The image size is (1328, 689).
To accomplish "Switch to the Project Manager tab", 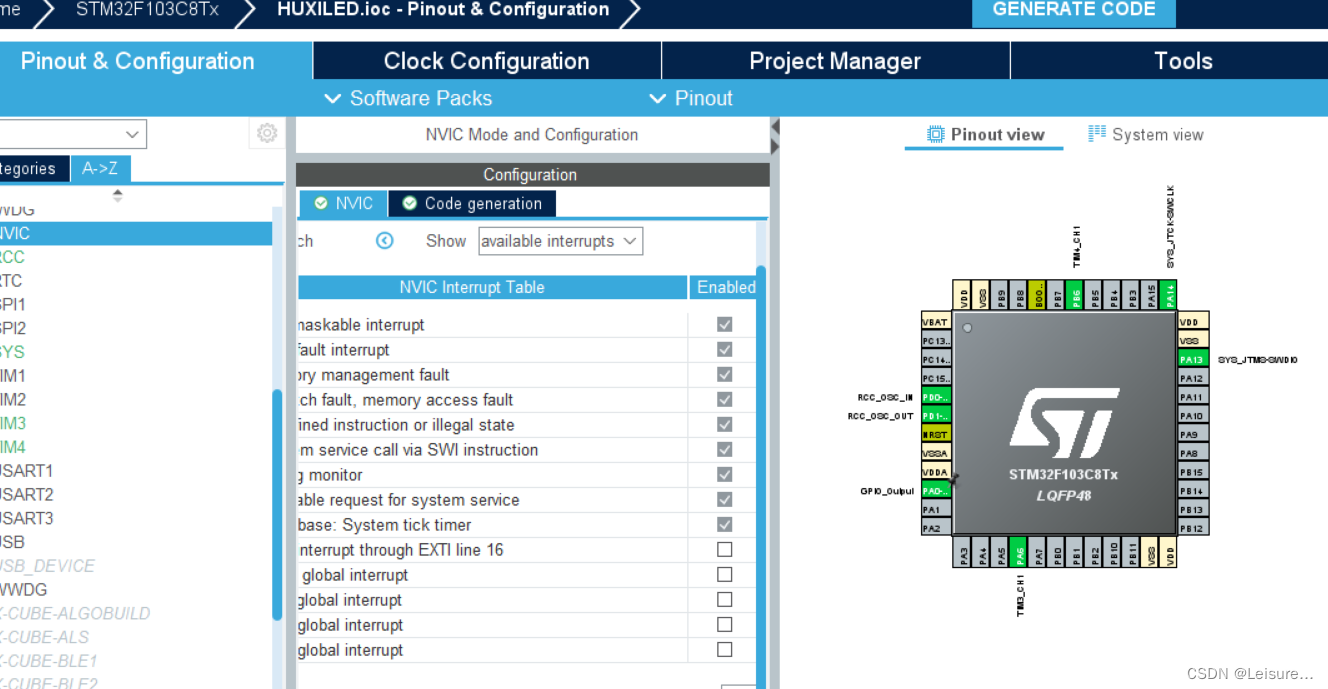I will click(x=835, y=61).
